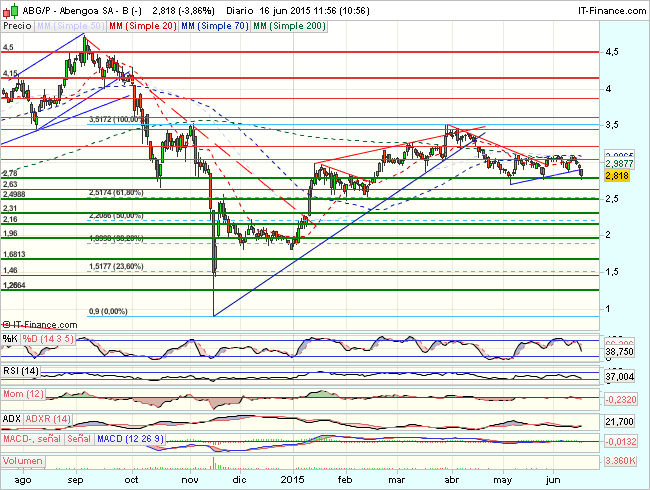Click the 4,15 resistance level label

click(10, 74)
